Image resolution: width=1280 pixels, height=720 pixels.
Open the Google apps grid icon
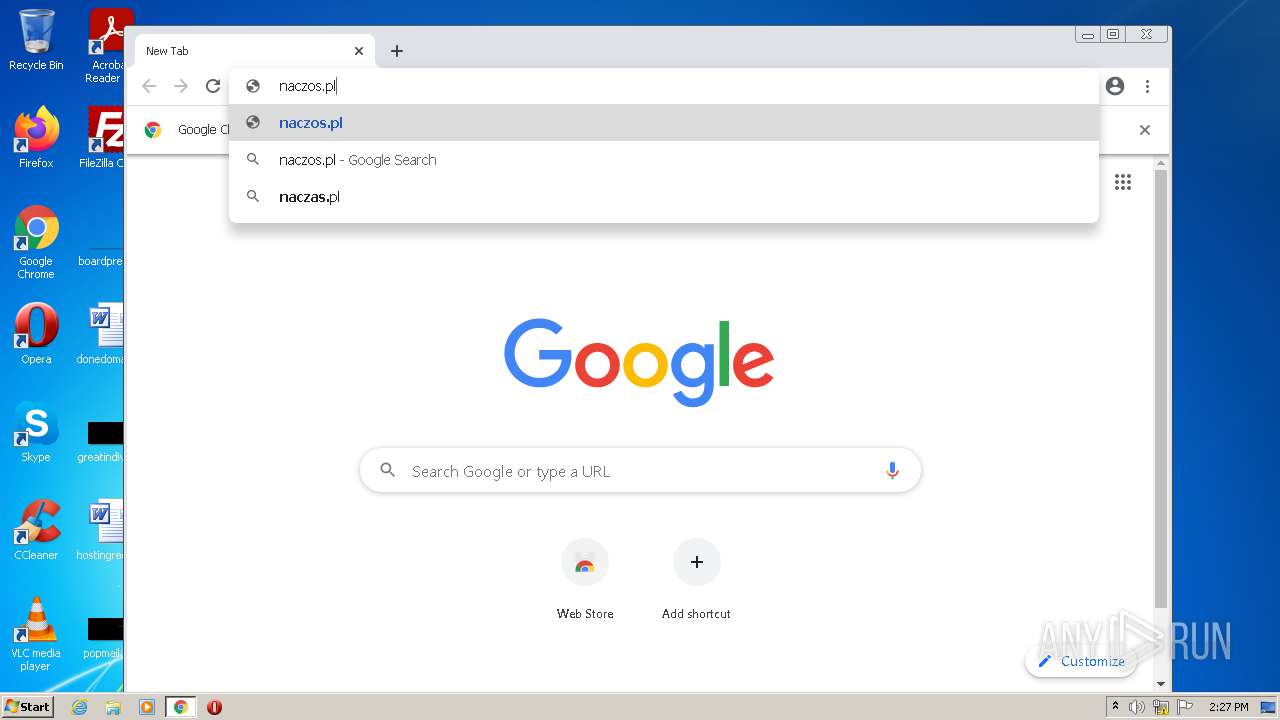point(1123,182)
